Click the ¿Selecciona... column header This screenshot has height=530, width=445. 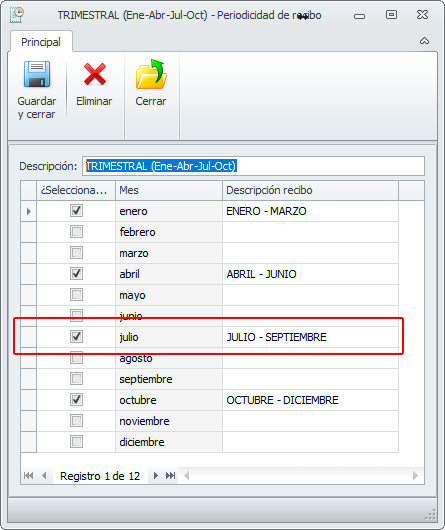76,190
